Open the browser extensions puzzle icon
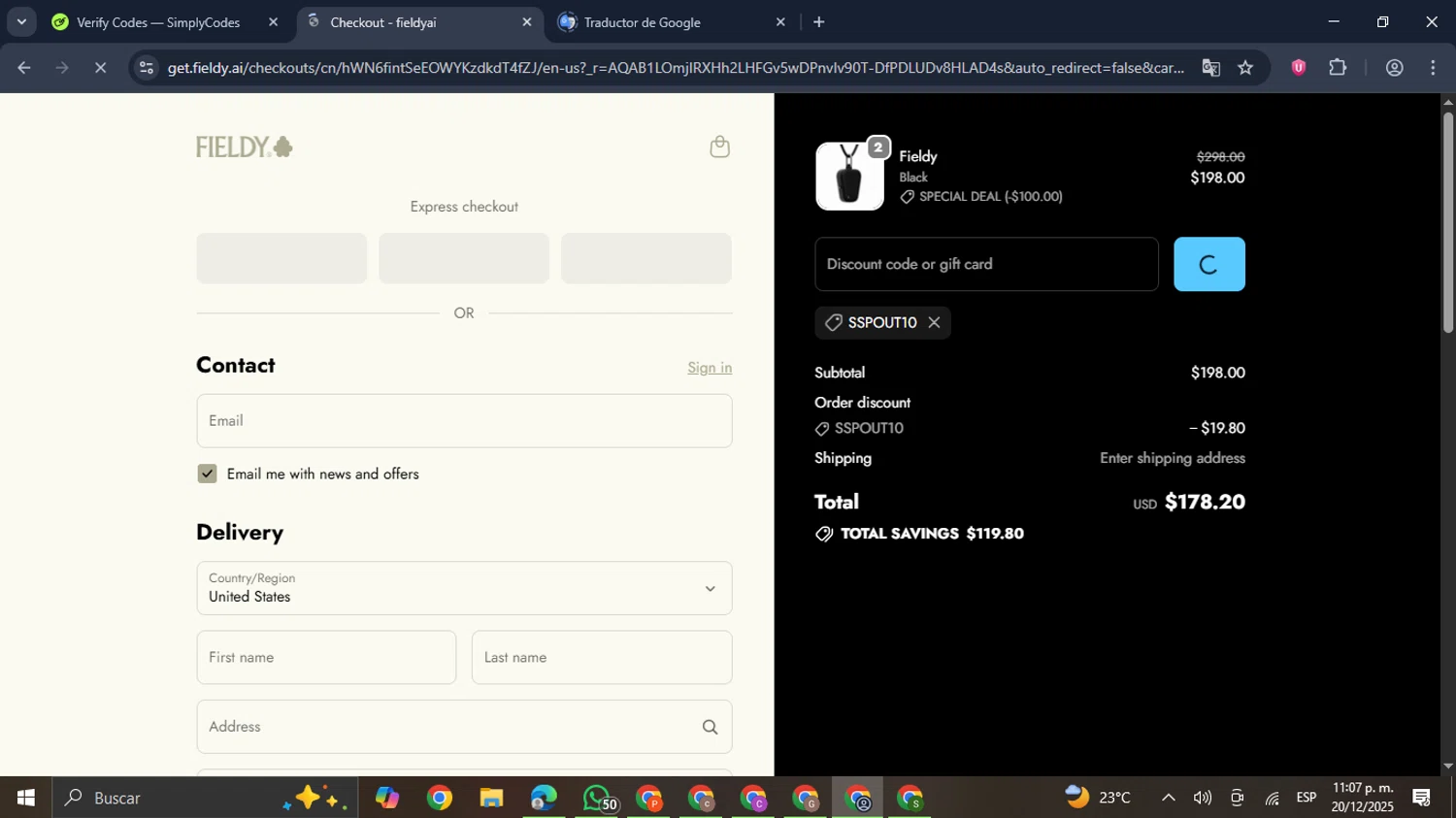Viewport: 1456px width, 818px height. (x=1338, y=68)
